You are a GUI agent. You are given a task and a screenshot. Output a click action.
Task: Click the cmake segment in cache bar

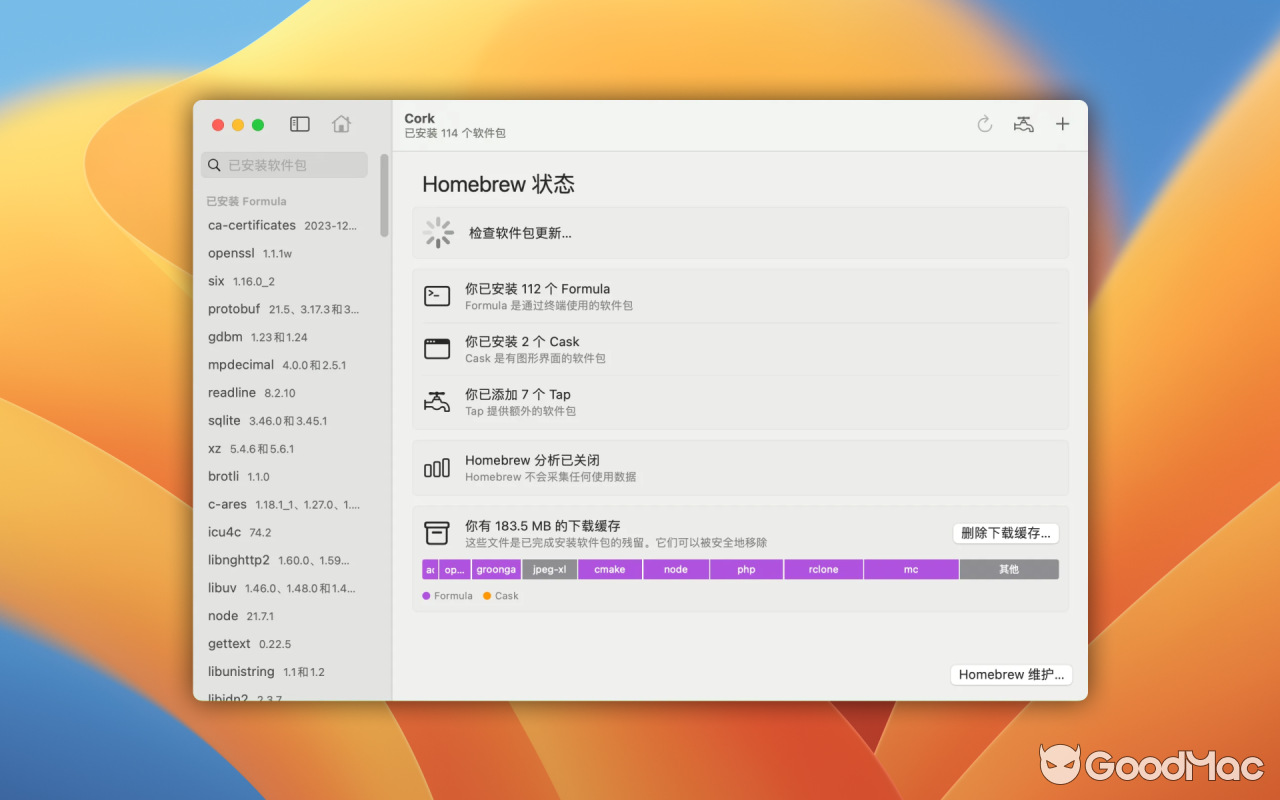(610, 570)
